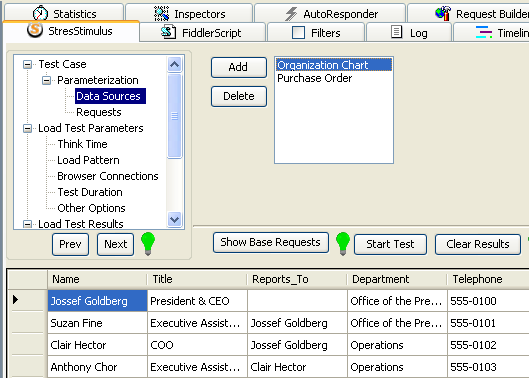Click the Suzan Fine name cell
This screenshot has height=378, width=529.
pyautogui.click(x=98, y=323)
